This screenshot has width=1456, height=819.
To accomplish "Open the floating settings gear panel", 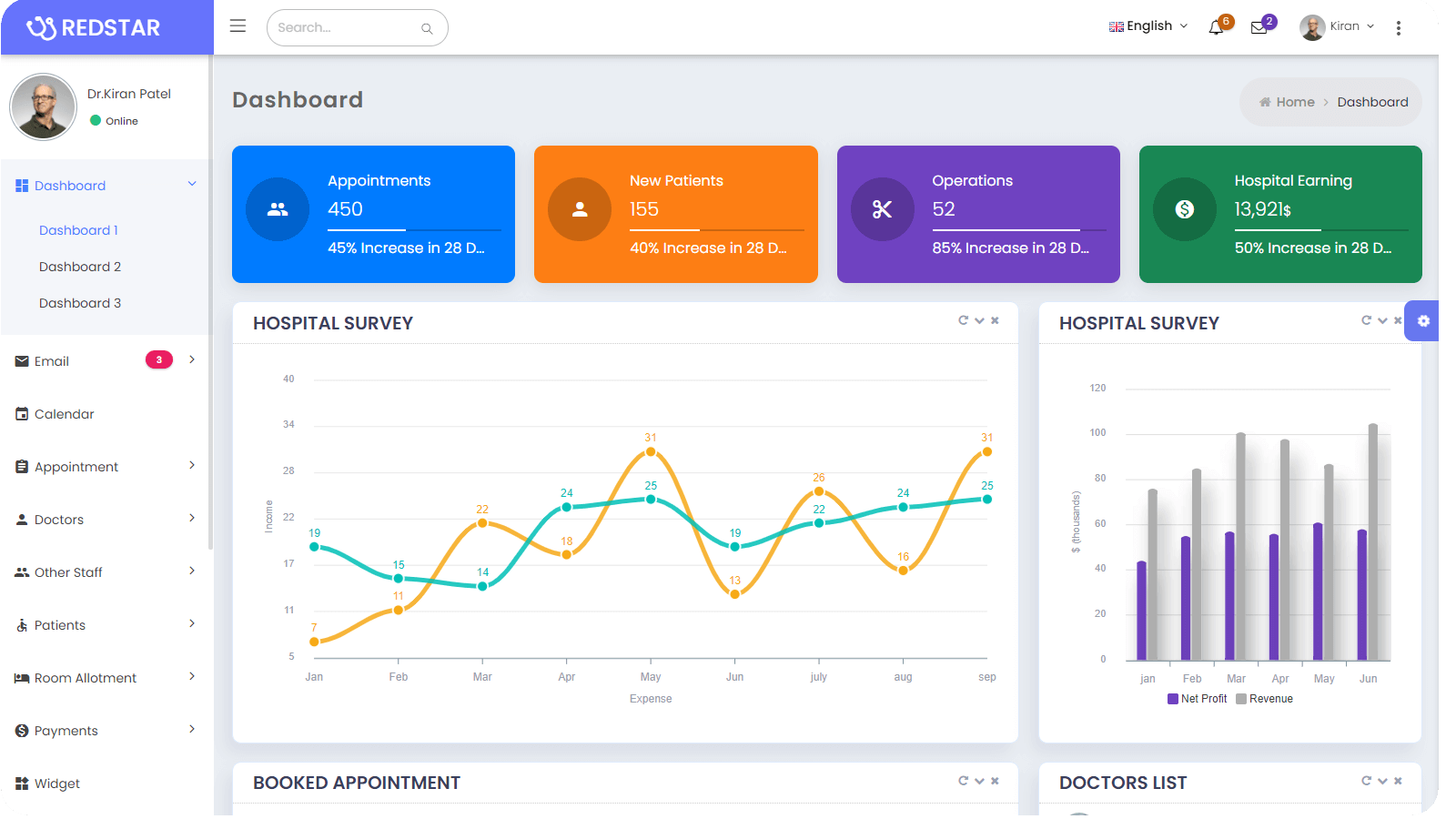I will (x=1423, y=321).
